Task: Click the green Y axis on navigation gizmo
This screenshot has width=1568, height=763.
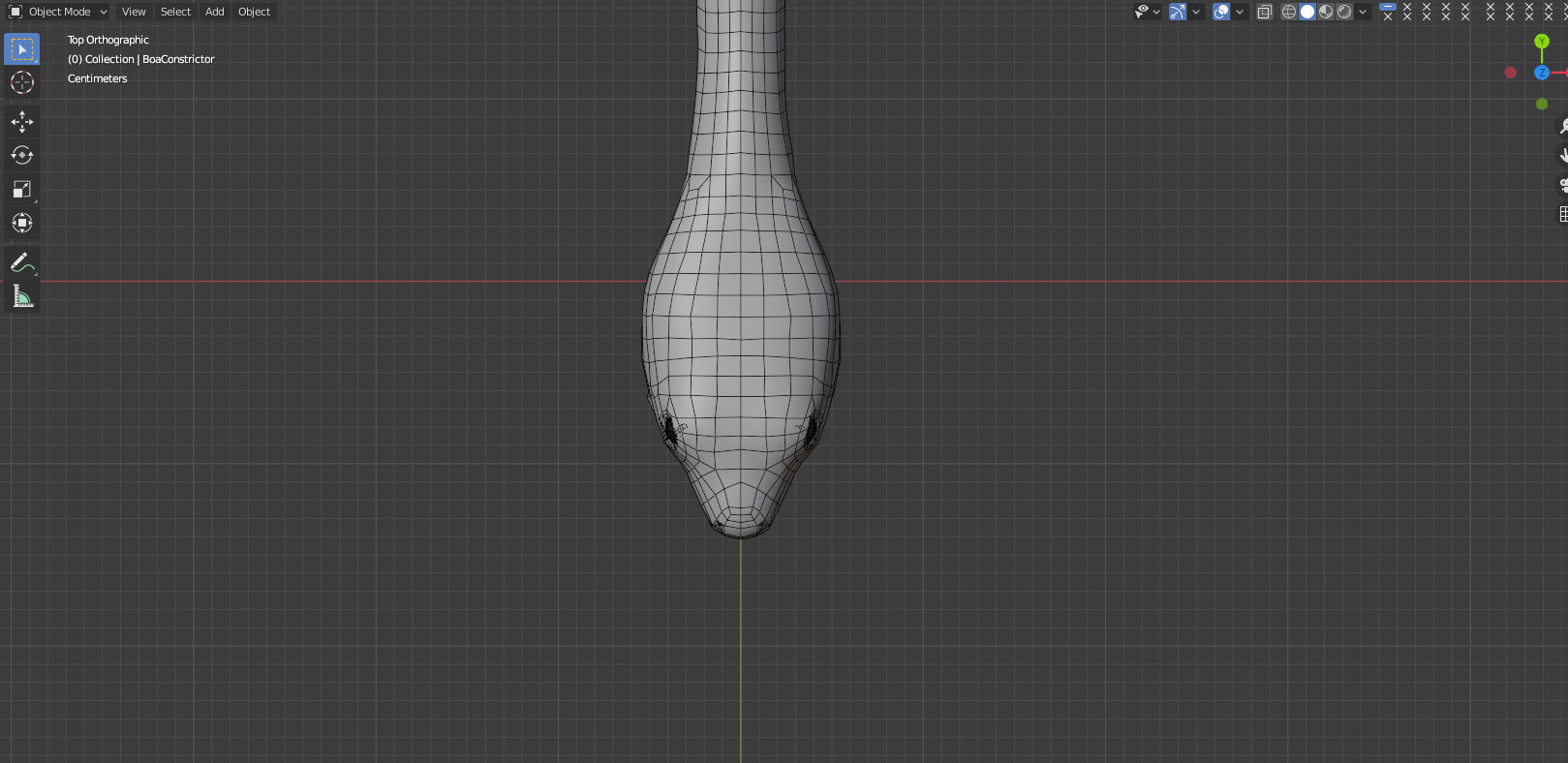Action: [x=1542, y=42]
